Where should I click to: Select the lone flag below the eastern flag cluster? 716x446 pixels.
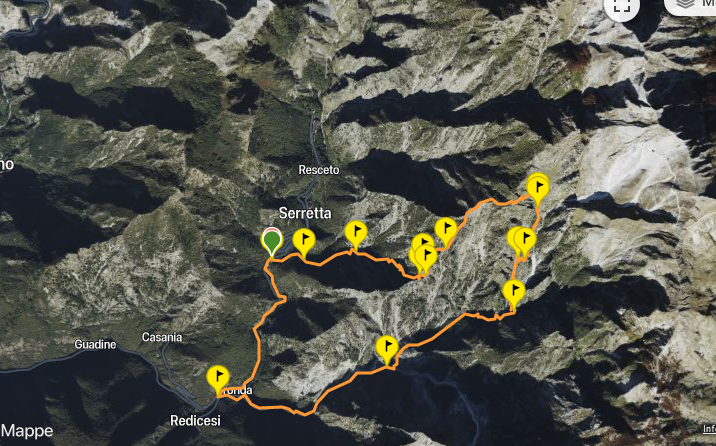[514, 294]
